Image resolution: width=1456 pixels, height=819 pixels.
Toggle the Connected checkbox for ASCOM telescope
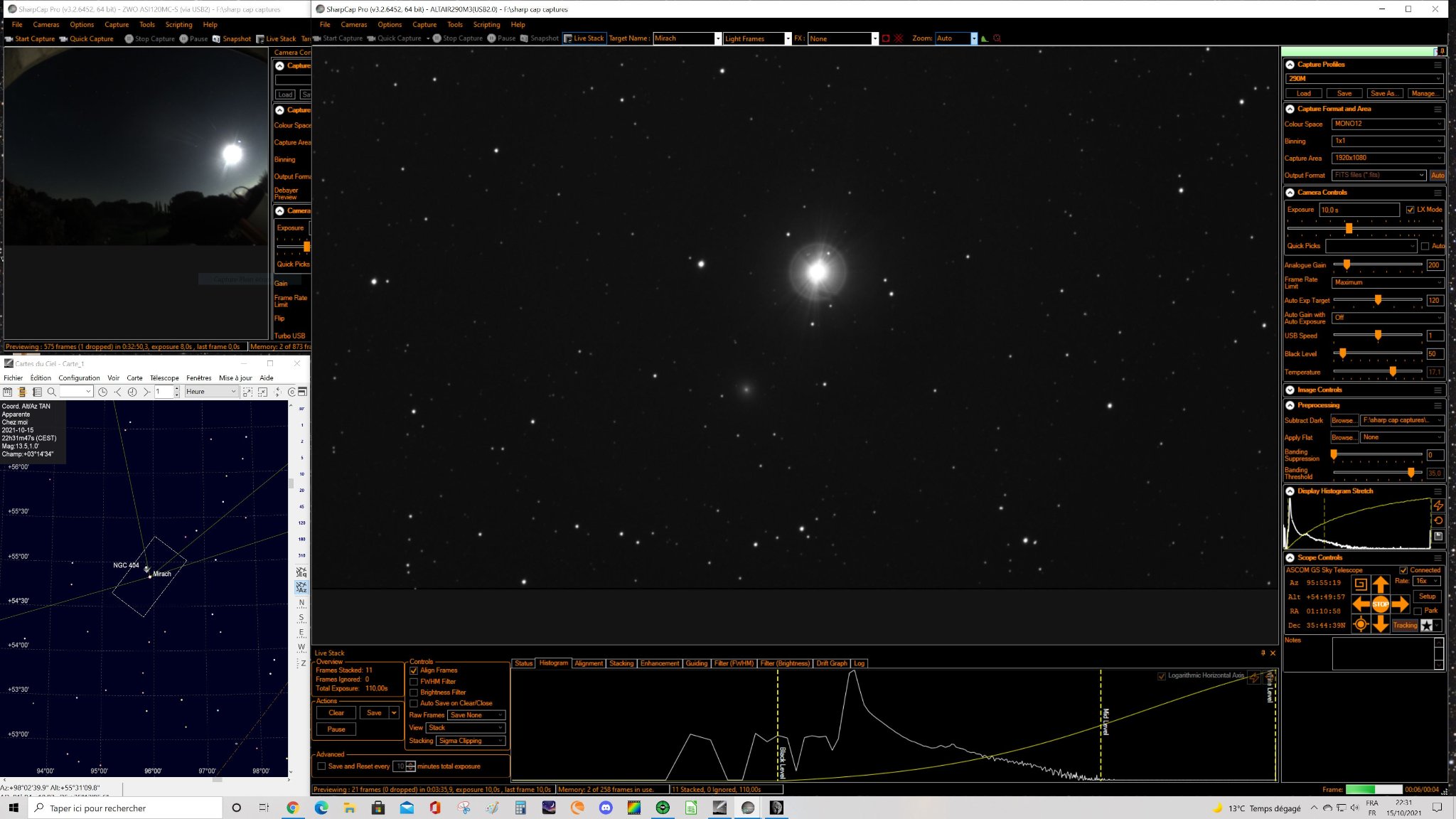(x=1403, y=570)
